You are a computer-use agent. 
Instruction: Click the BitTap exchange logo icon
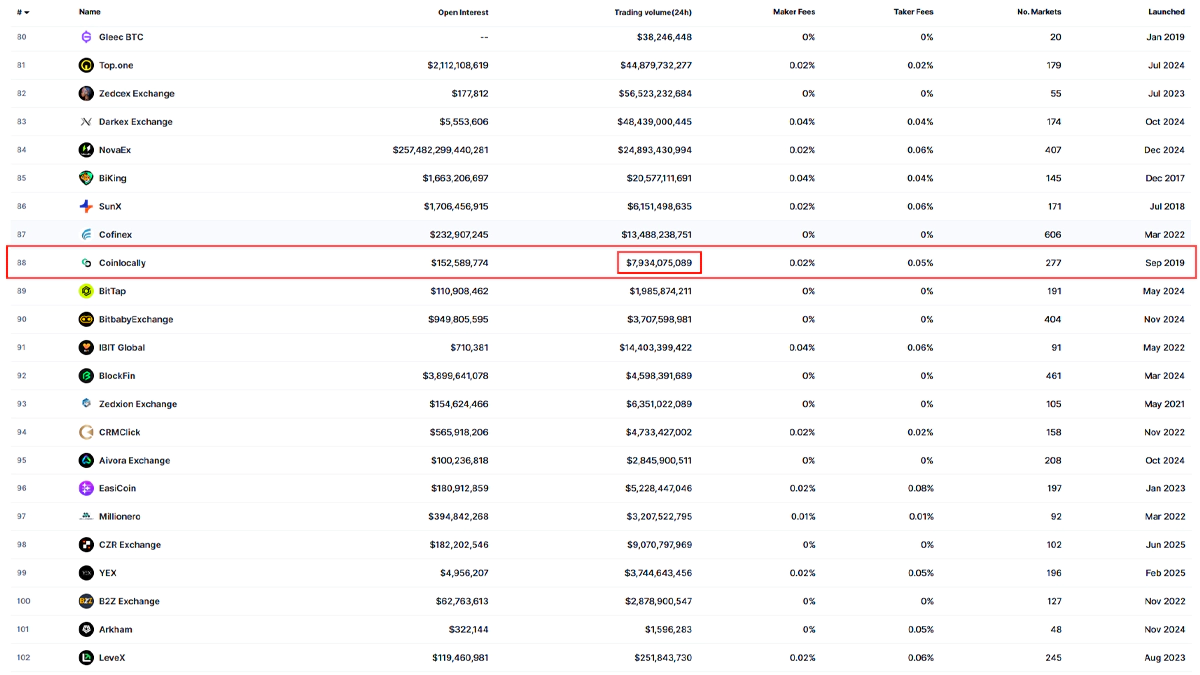point(86,291)
